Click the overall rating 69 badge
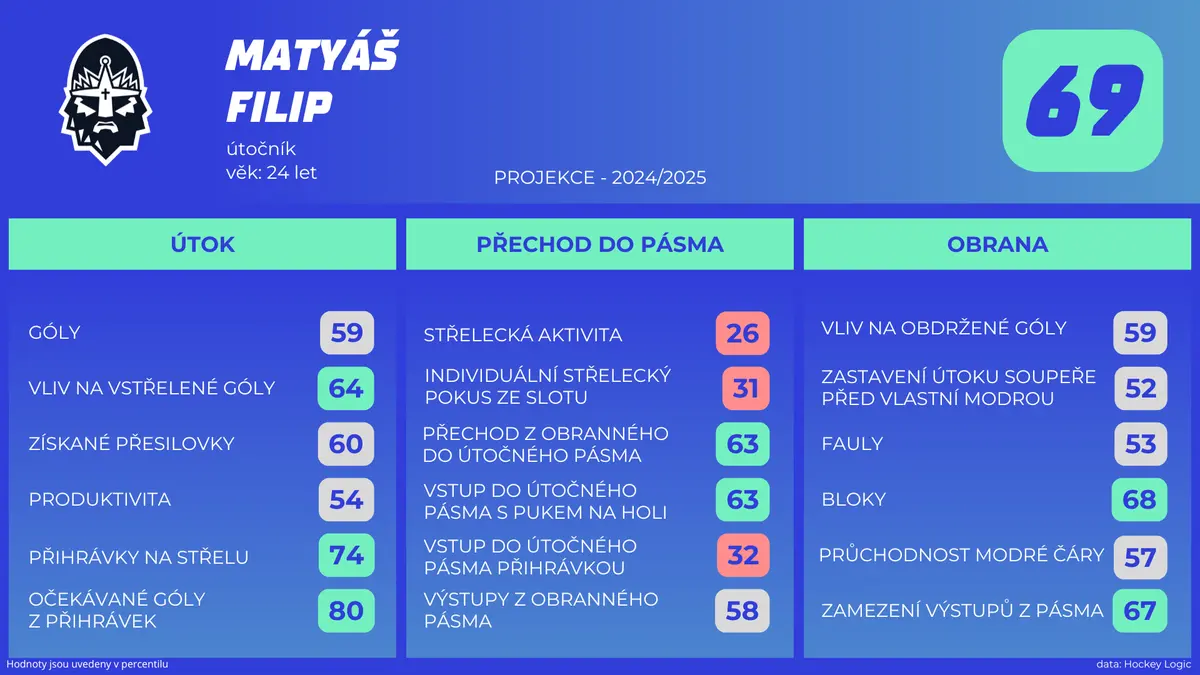1200x675 pixels. tap(1083, 101)
